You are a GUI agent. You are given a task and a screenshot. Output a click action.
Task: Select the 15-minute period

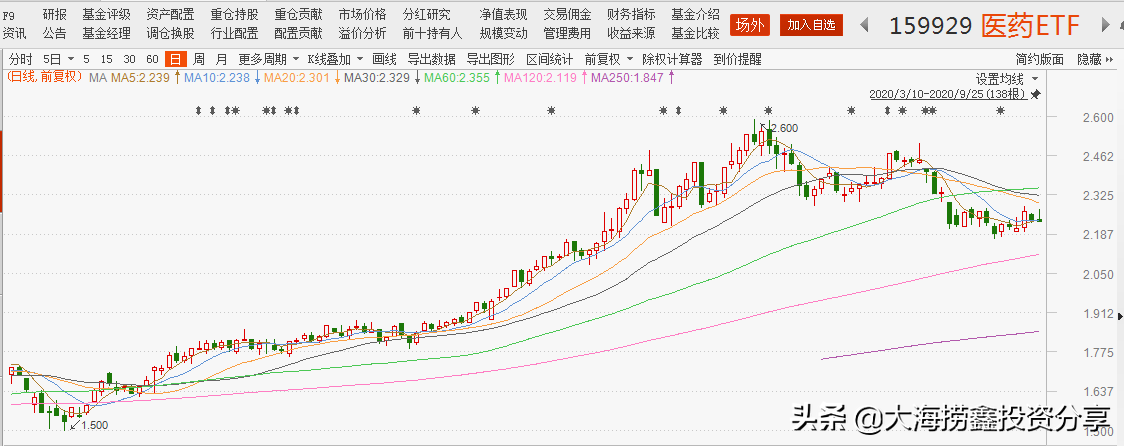107,59
